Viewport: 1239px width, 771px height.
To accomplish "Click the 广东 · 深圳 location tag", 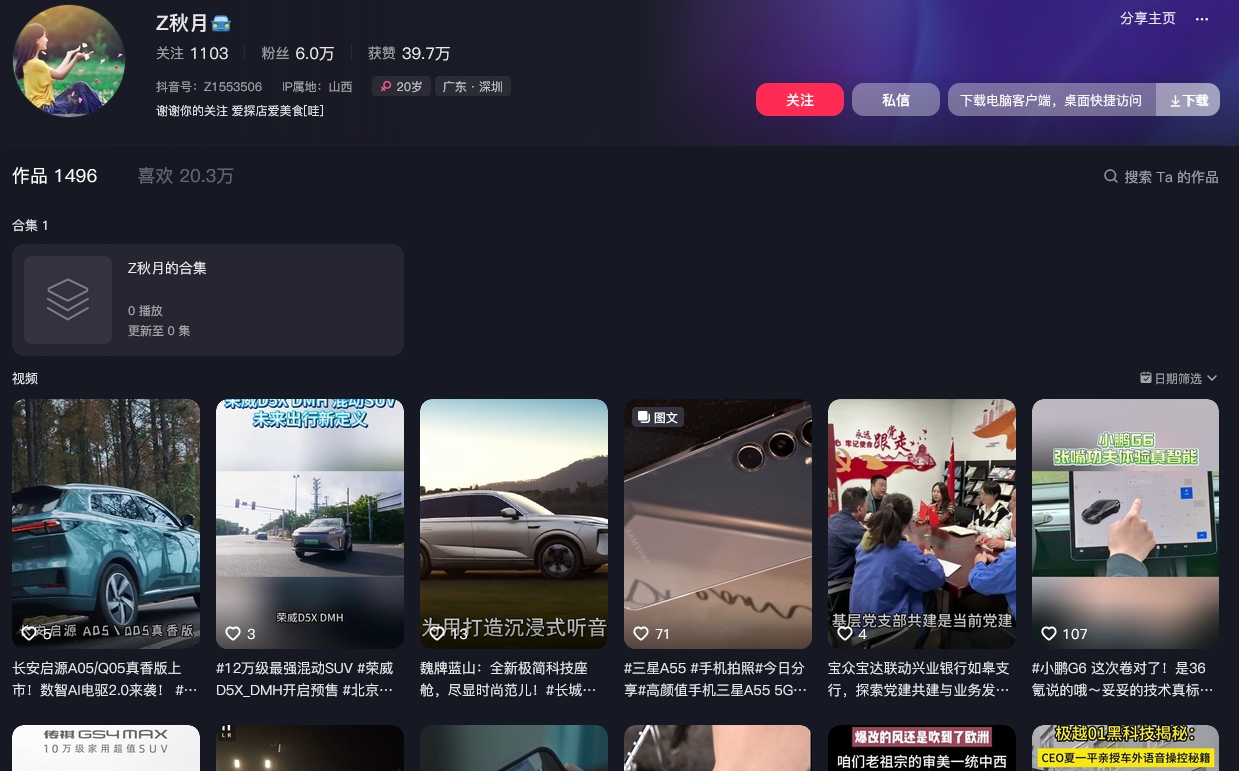I will tap(473, 87).
